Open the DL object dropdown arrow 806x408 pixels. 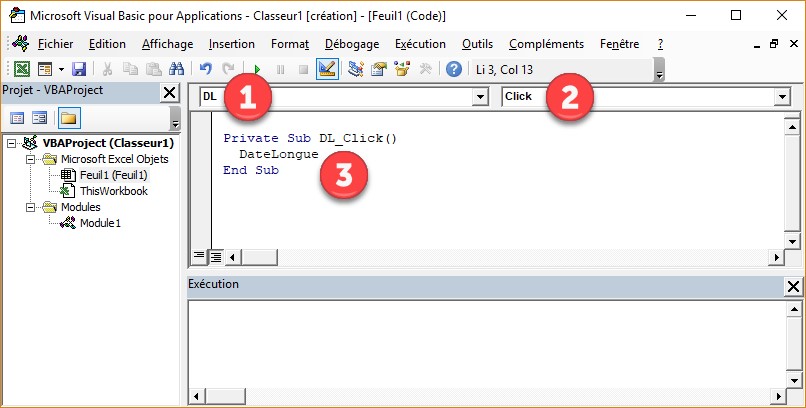click(480, 97)
